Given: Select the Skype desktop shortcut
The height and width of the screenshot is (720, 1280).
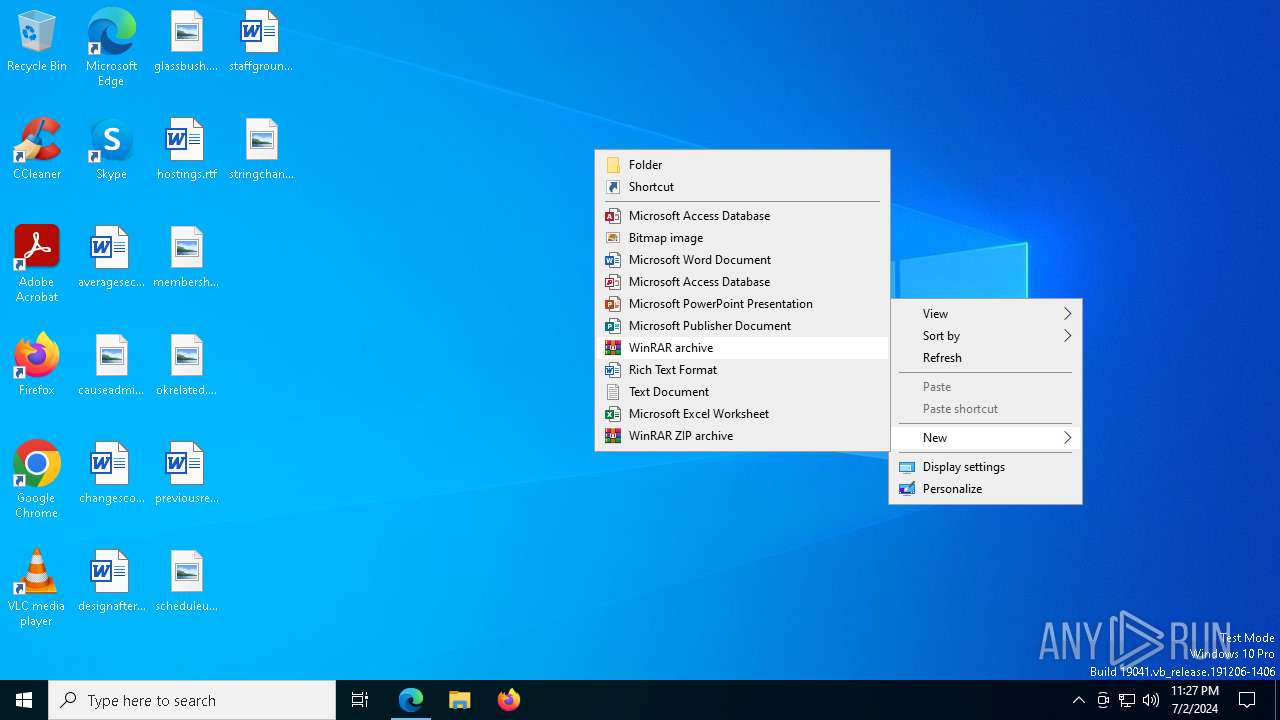Looking at the screenshot, I should click(111, 150).
